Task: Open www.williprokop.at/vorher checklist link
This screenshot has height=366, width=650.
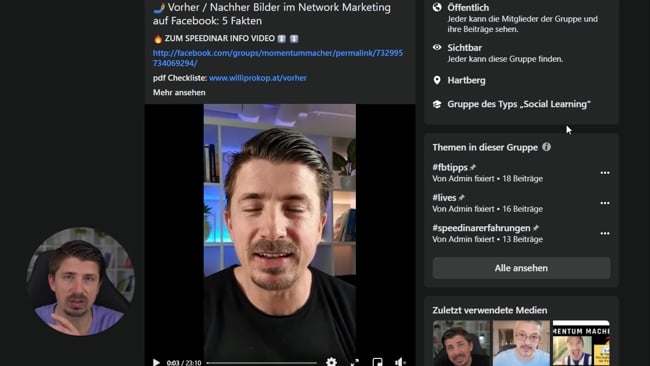Action: 258,78
